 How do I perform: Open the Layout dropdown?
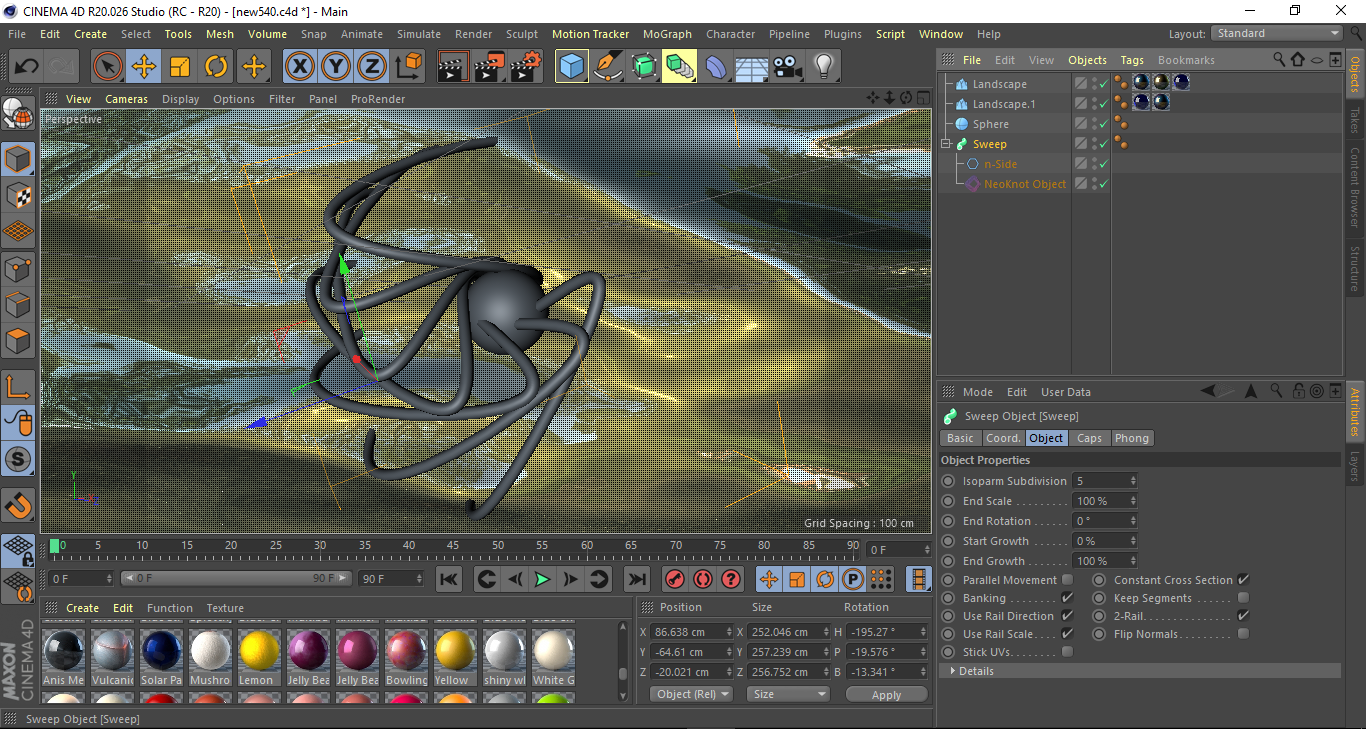click(1276, 33)
